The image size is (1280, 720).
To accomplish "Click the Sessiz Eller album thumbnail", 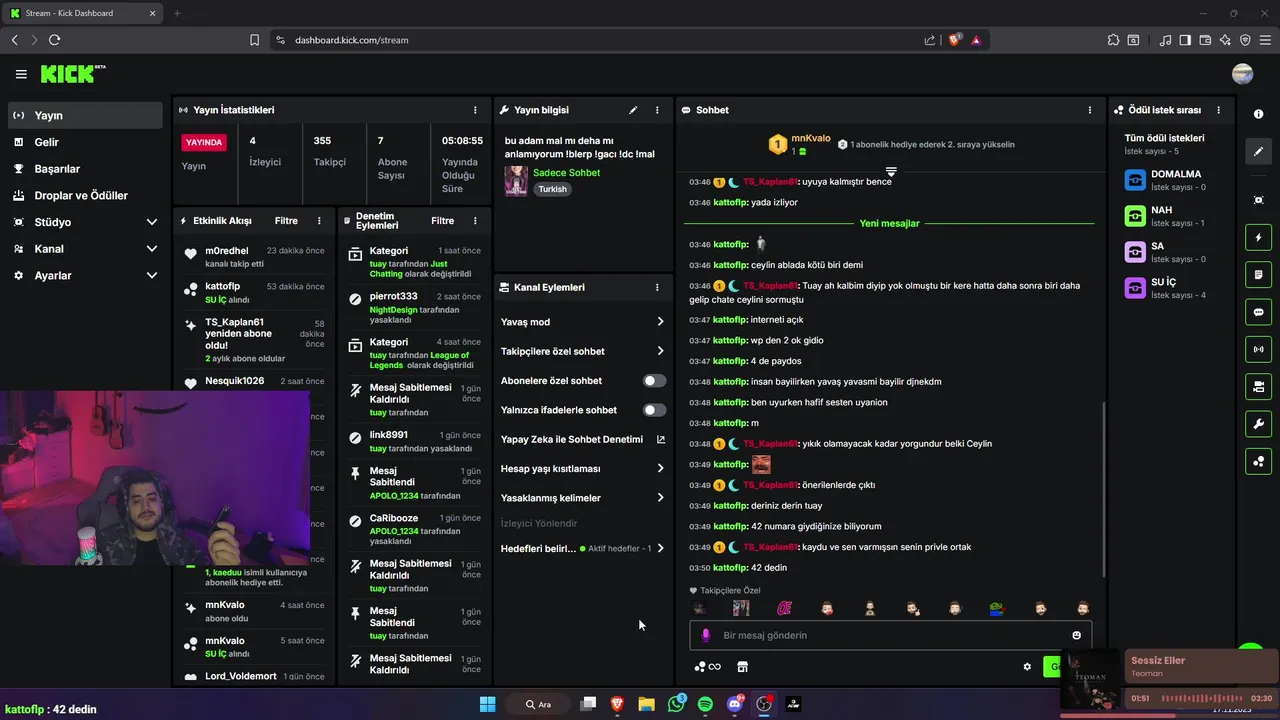I will click(x=1090, y=680).
